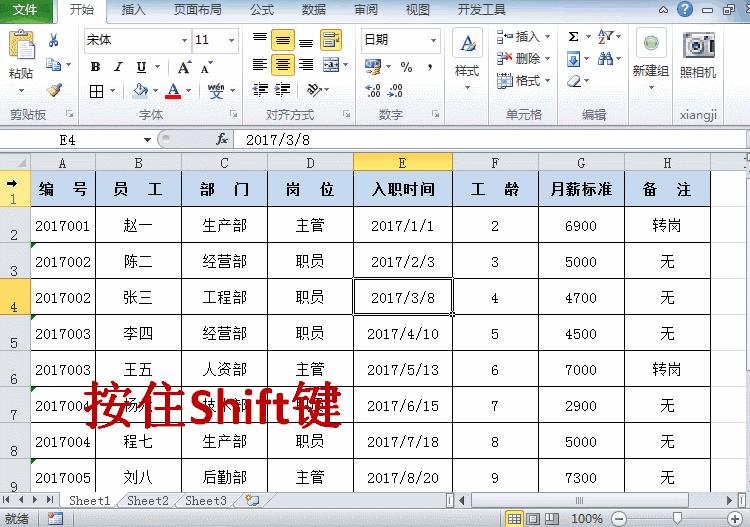Select top vertical align icon

coord(260,39)
